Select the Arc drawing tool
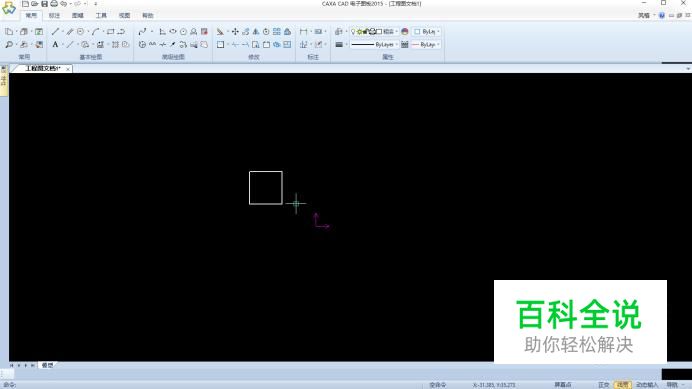Image resolution: width=692 pixels, height=389 pixels. (x=95, y=31)
